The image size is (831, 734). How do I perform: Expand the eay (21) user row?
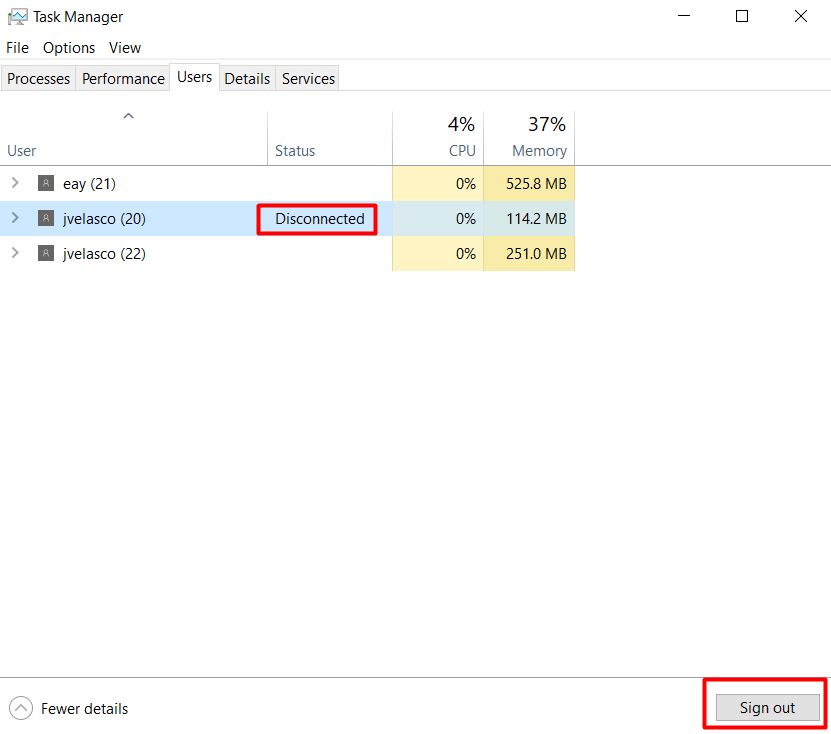(x=15, y=183)
